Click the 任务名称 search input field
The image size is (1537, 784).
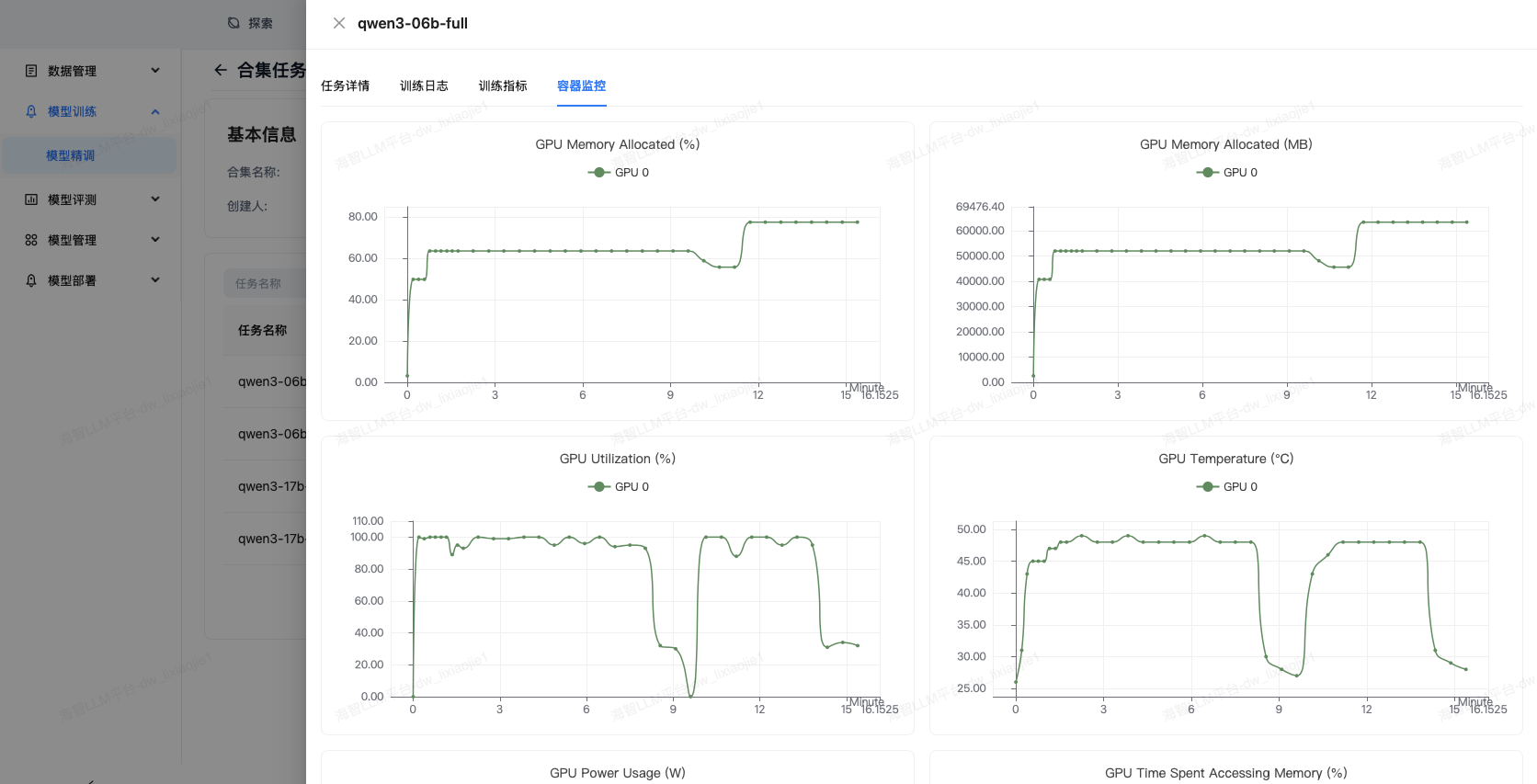click(x=267, y=283)
